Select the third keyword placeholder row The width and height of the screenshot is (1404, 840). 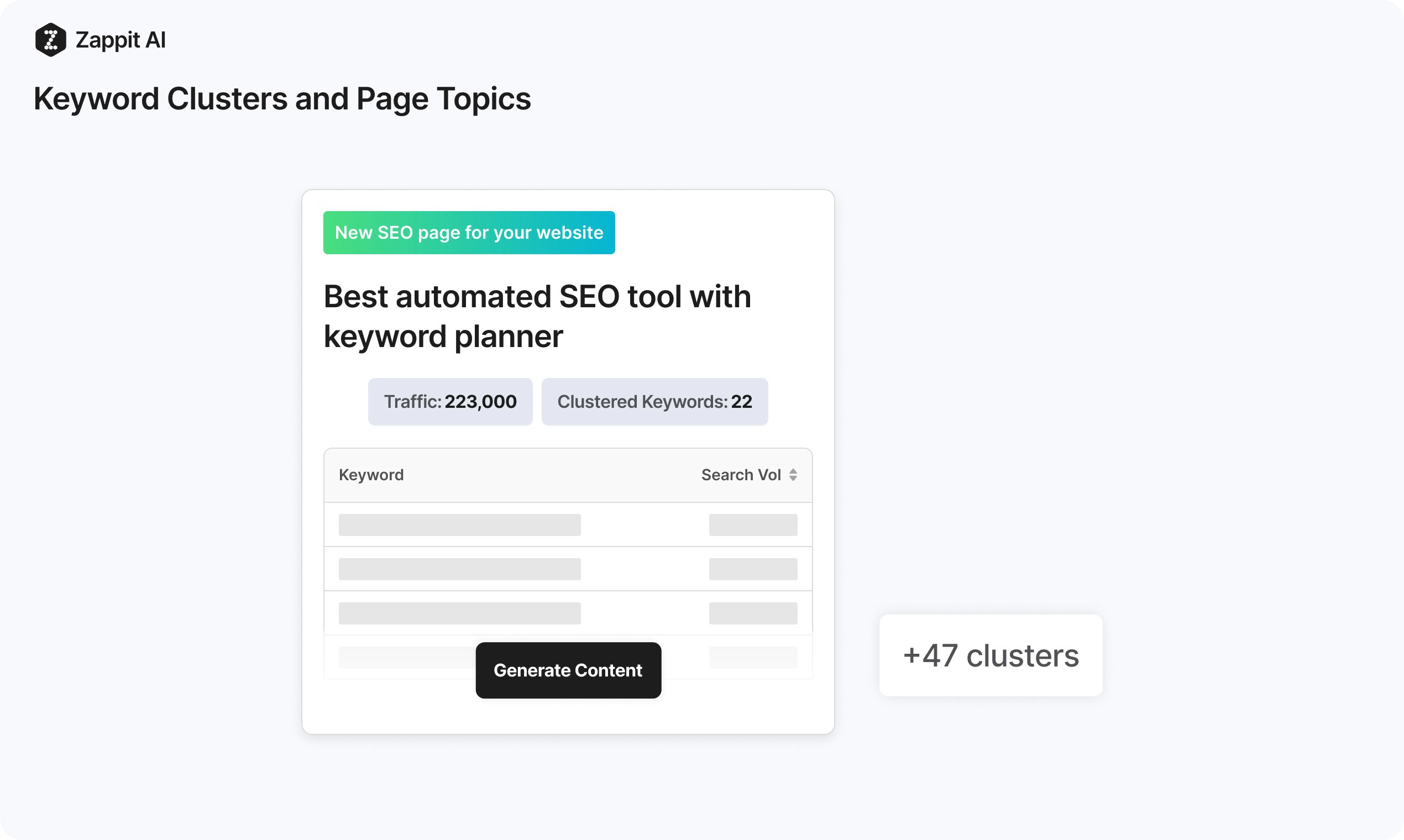(459, 613)
